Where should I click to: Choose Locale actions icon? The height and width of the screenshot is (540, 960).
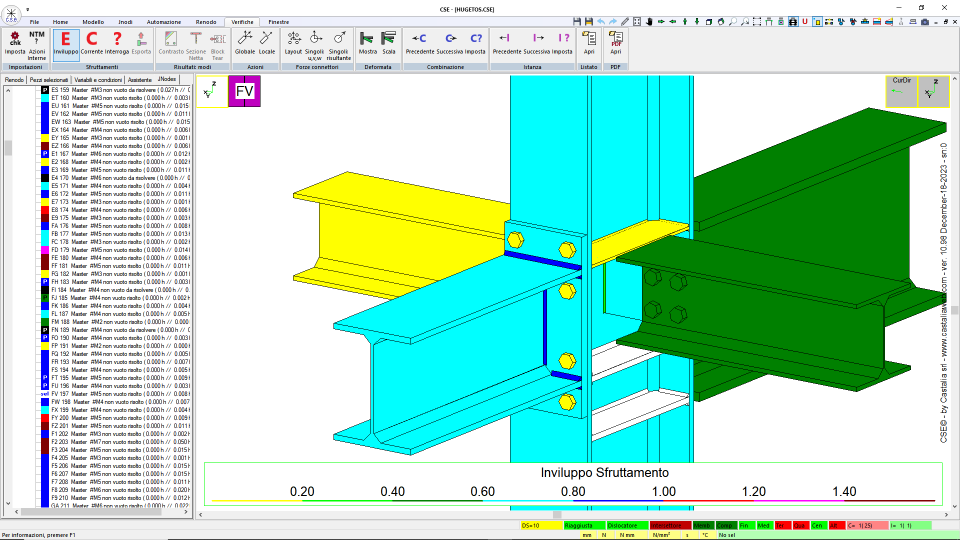pyautogui.click(x=267, y=43)
